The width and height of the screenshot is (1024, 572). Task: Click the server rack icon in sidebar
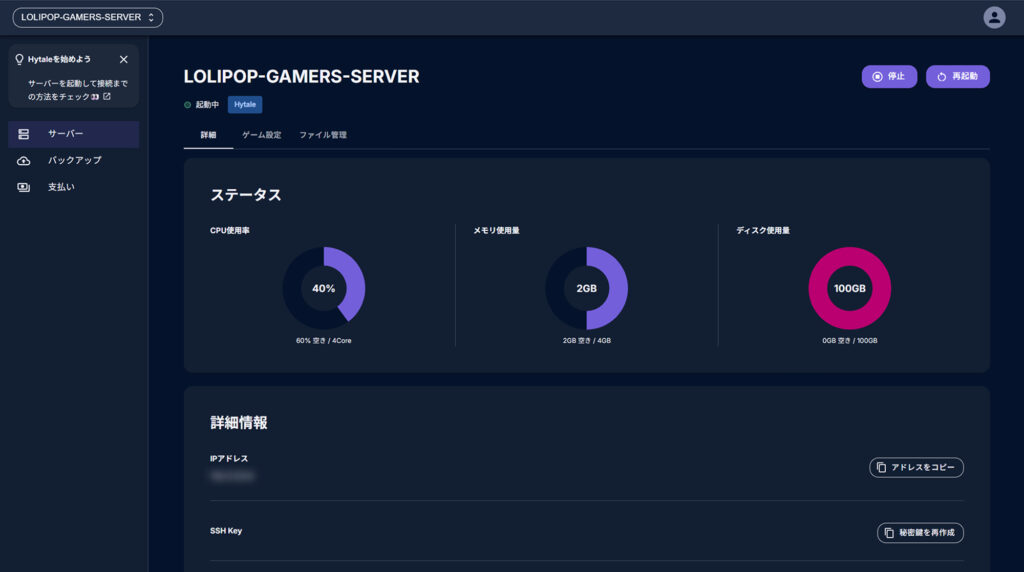24,134
